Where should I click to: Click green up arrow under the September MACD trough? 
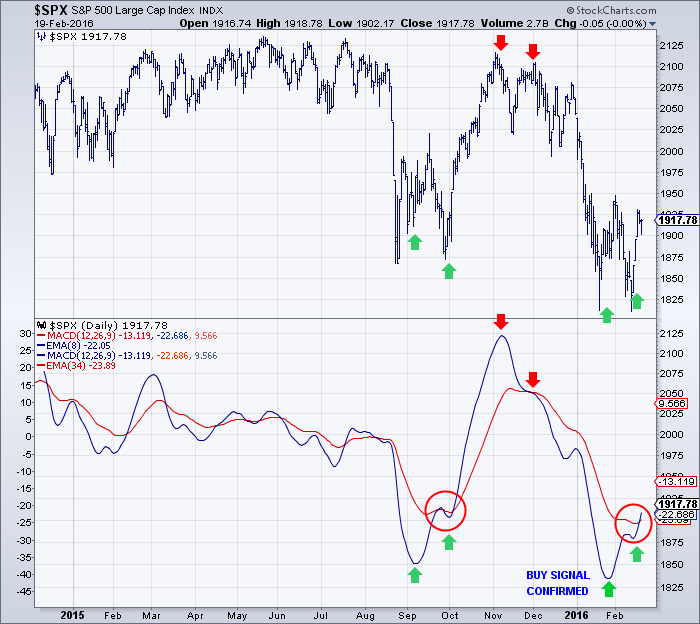(415, 575)
